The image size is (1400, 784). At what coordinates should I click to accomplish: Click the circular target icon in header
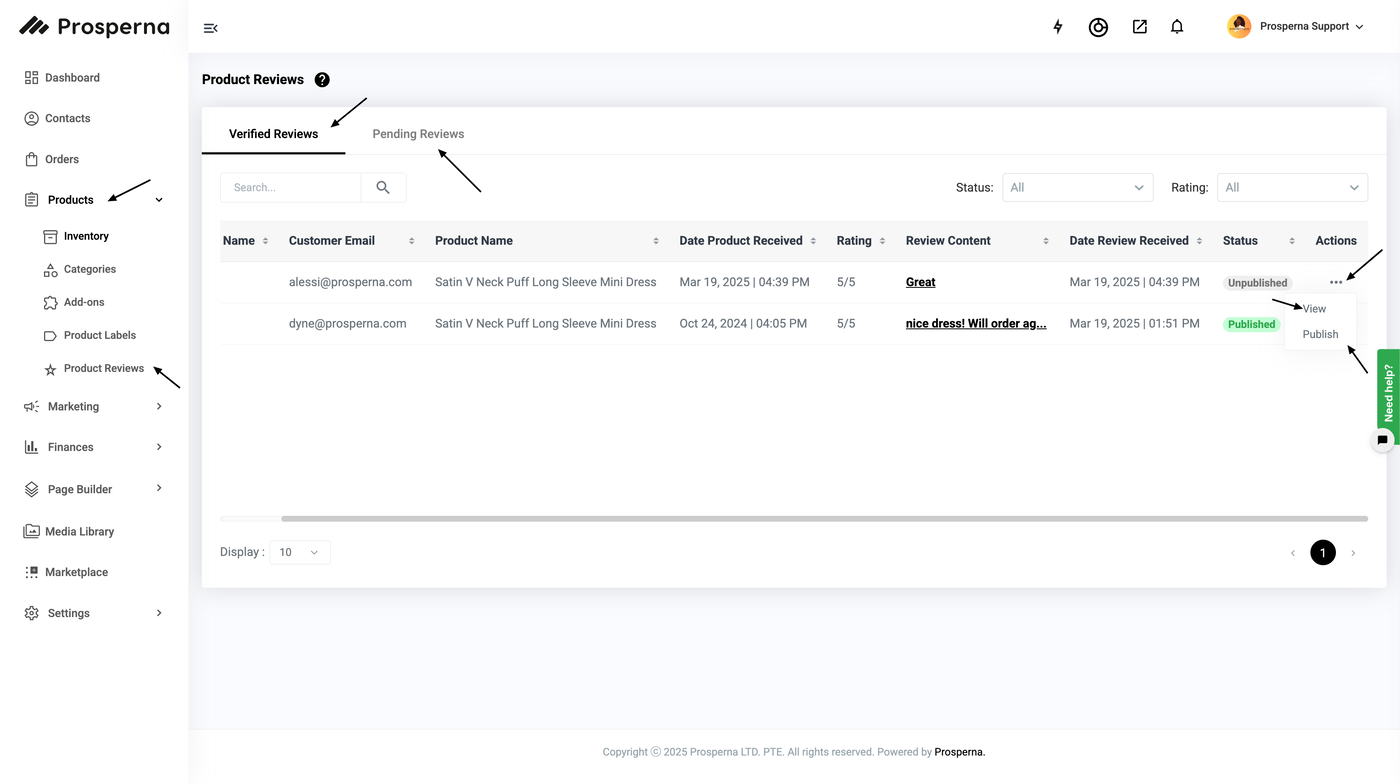[x=1098, y=27]
